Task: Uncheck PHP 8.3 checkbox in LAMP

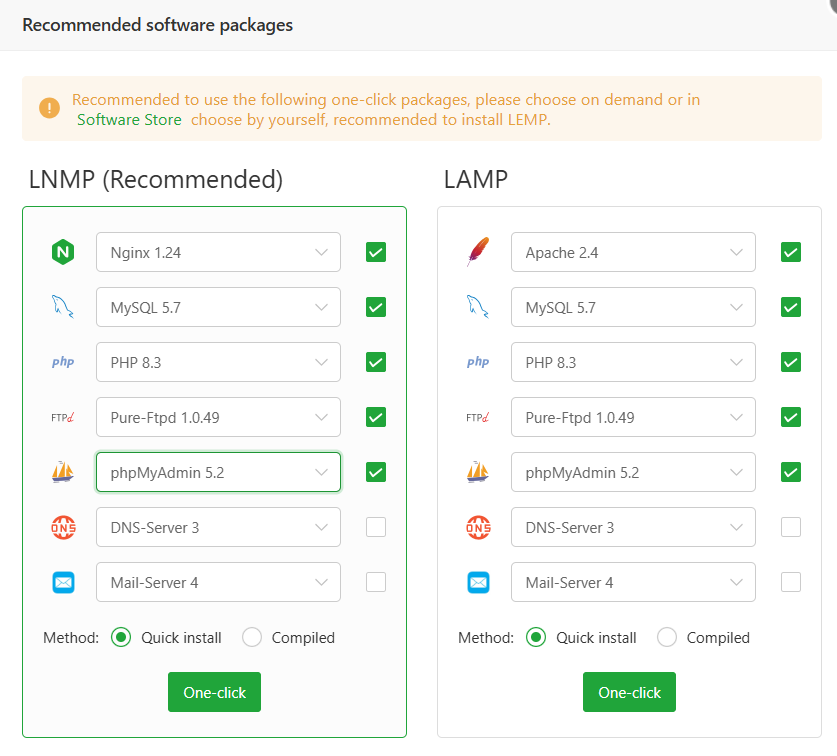Action: (791, 362)
